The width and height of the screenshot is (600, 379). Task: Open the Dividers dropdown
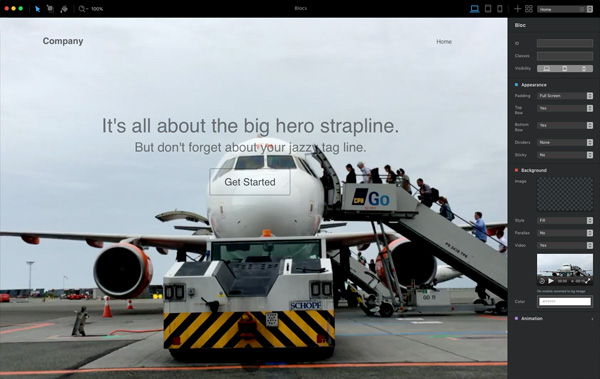coord(565,142)
